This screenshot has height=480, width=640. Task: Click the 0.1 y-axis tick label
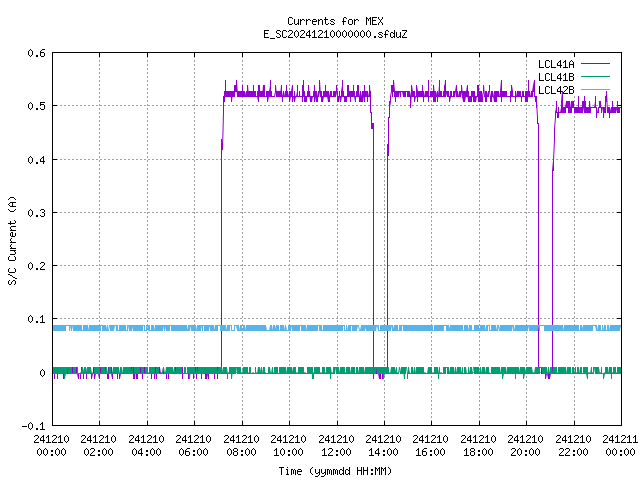coord(36,319)
